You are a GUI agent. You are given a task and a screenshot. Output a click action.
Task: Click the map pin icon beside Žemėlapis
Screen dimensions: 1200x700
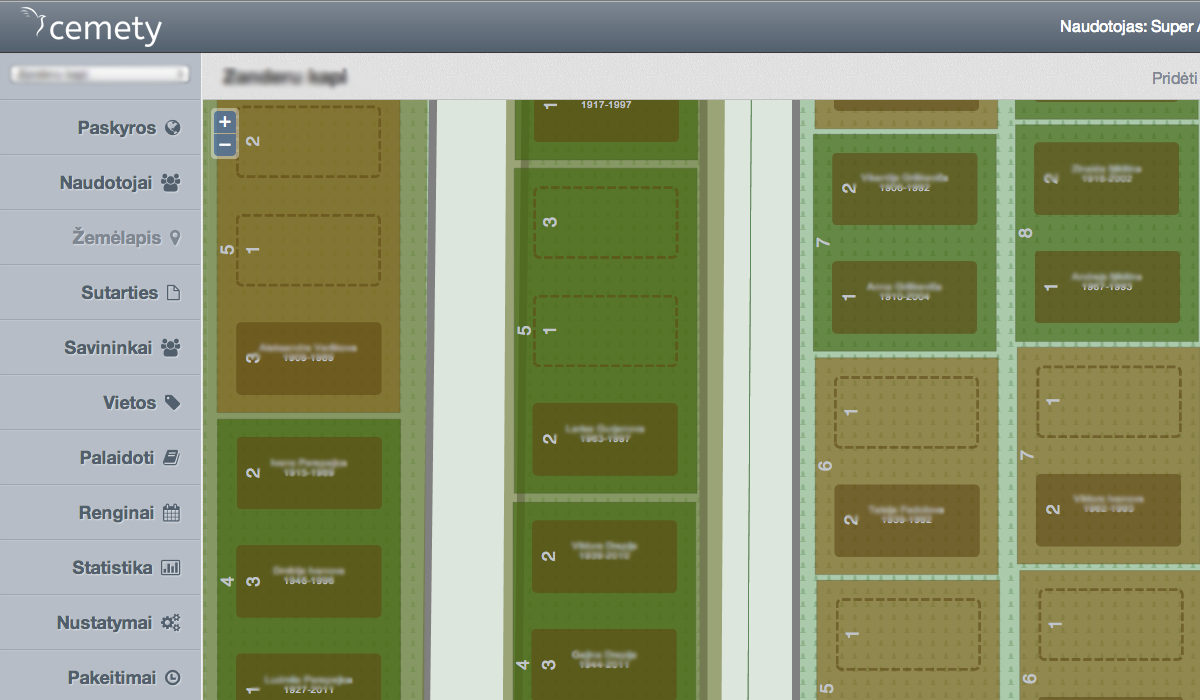pos(176,238)
